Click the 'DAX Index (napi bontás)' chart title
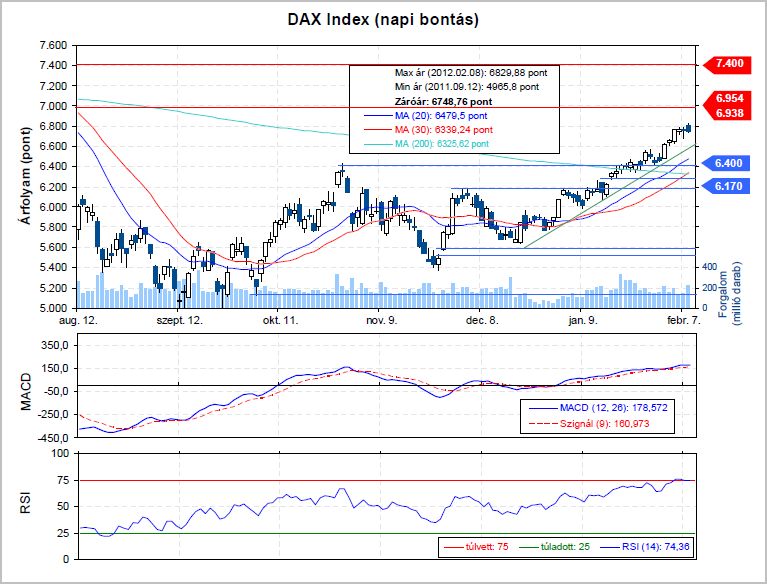The width and height of the screenshot is (767, 584). point(383,20)
